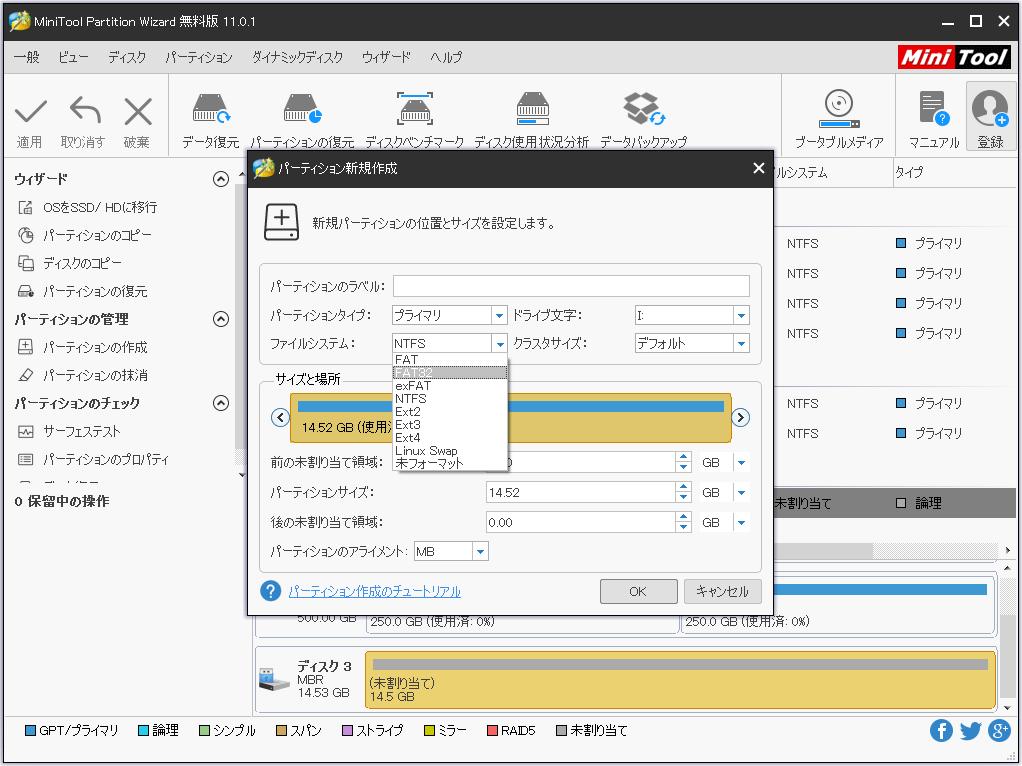This screenshot has width=1022, height=766.
Task: Open the Partition Alignment MB dropdown
Action: point(451,552)
